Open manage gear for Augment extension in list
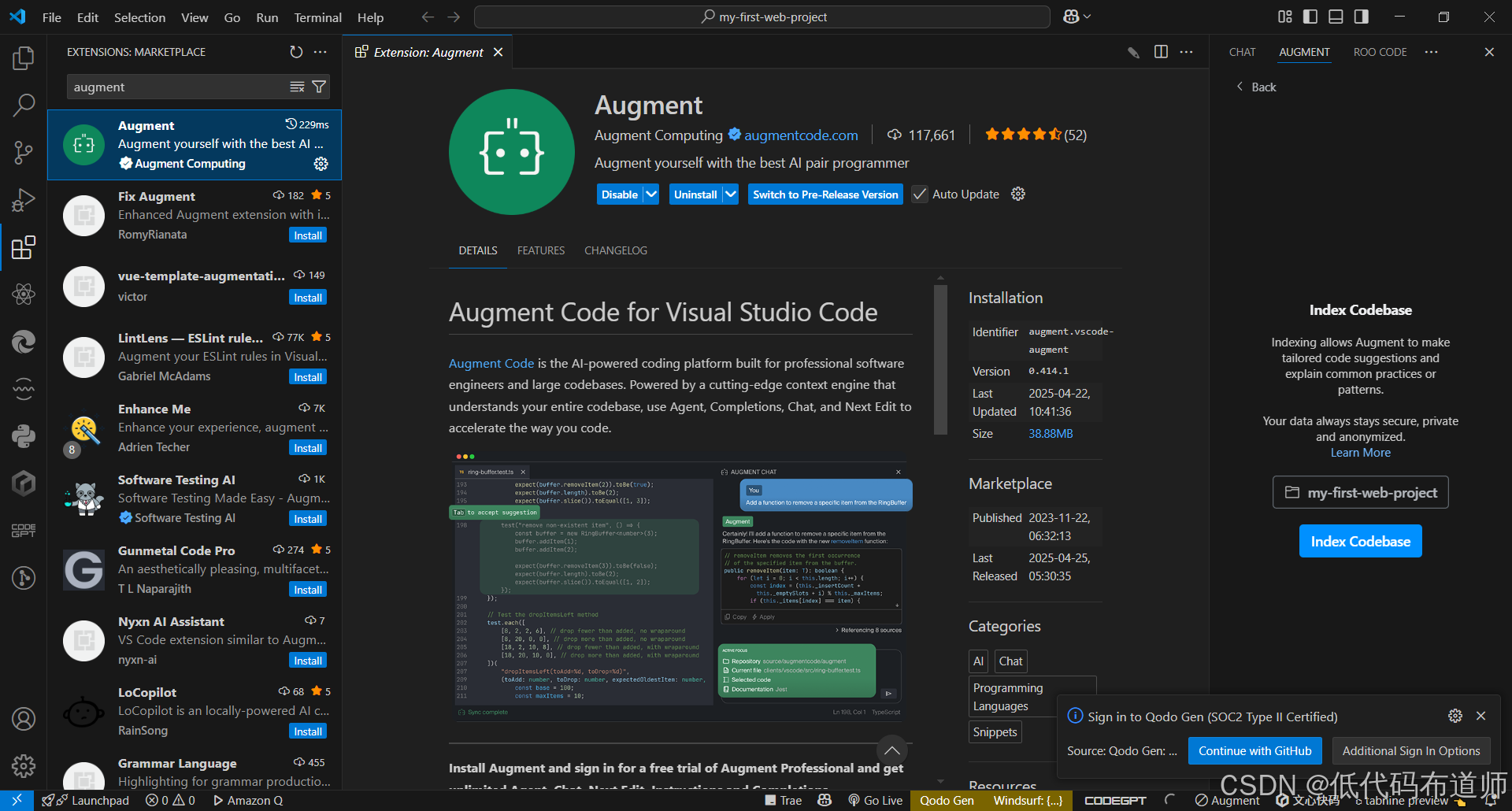Image resolution: width=1512 pixels, height=811 pixels. point(321,164)
